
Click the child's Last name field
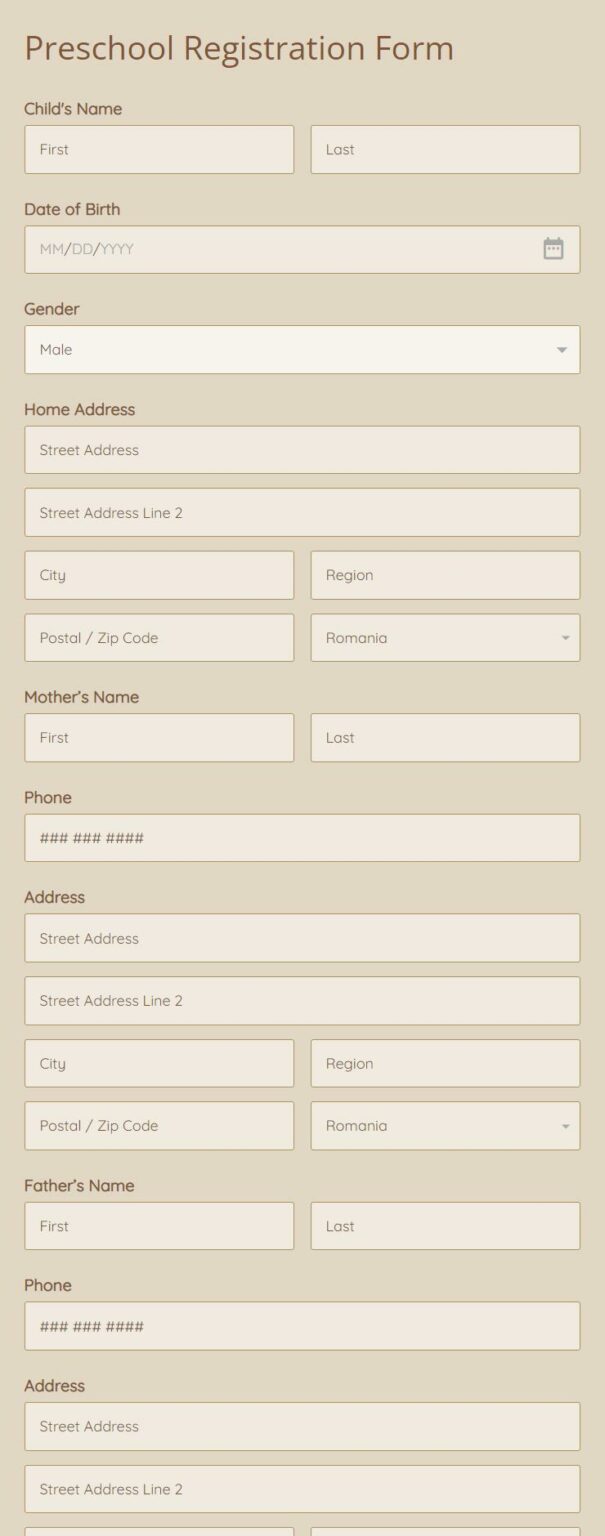(x=444, y=149)
